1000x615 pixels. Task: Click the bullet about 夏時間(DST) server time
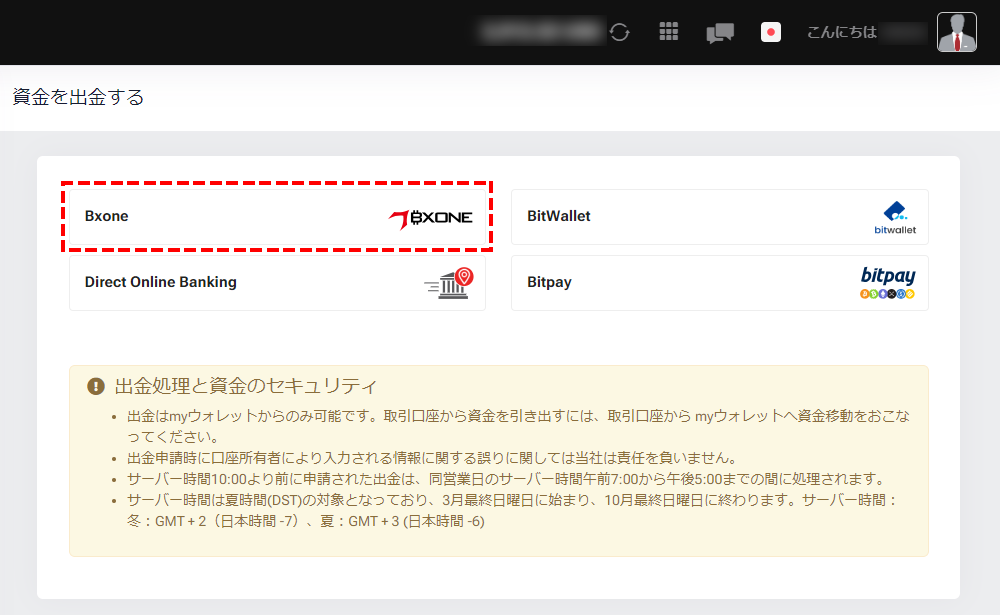tap(512, 510)
